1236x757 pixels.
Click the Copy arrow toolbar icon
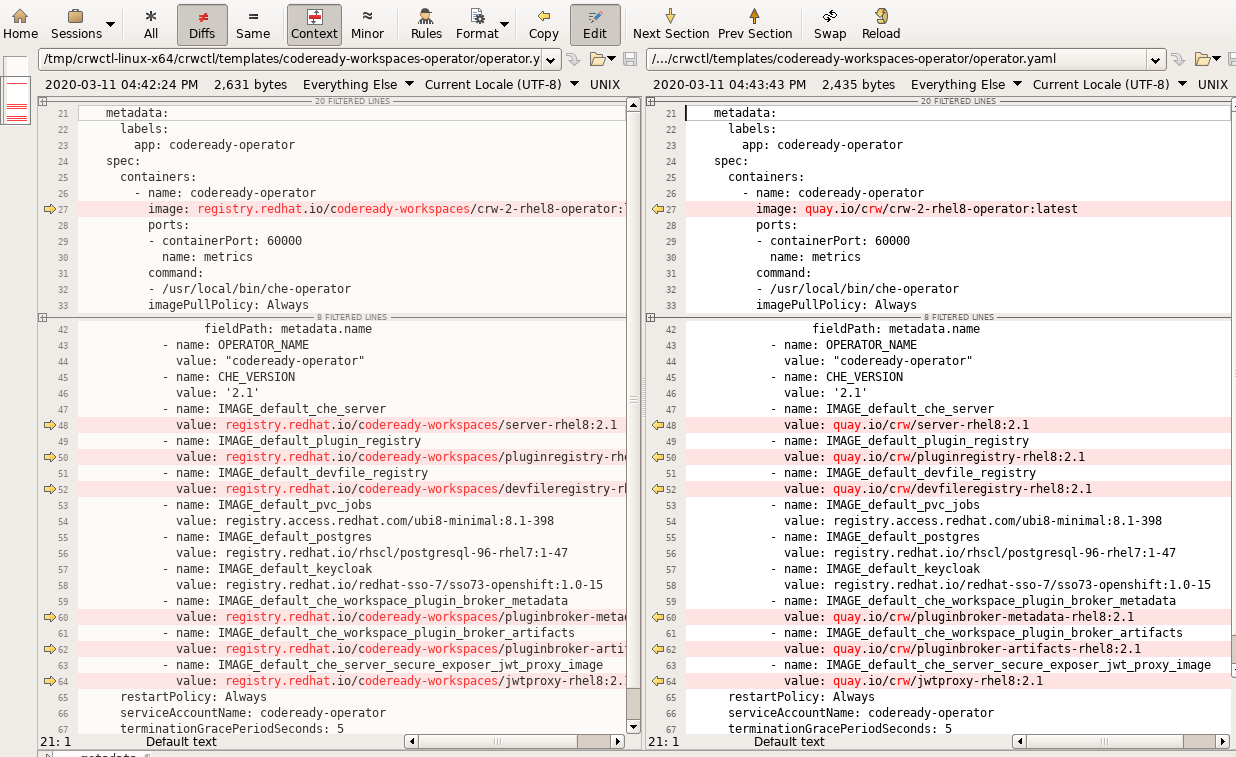click(x=543, y=24)
